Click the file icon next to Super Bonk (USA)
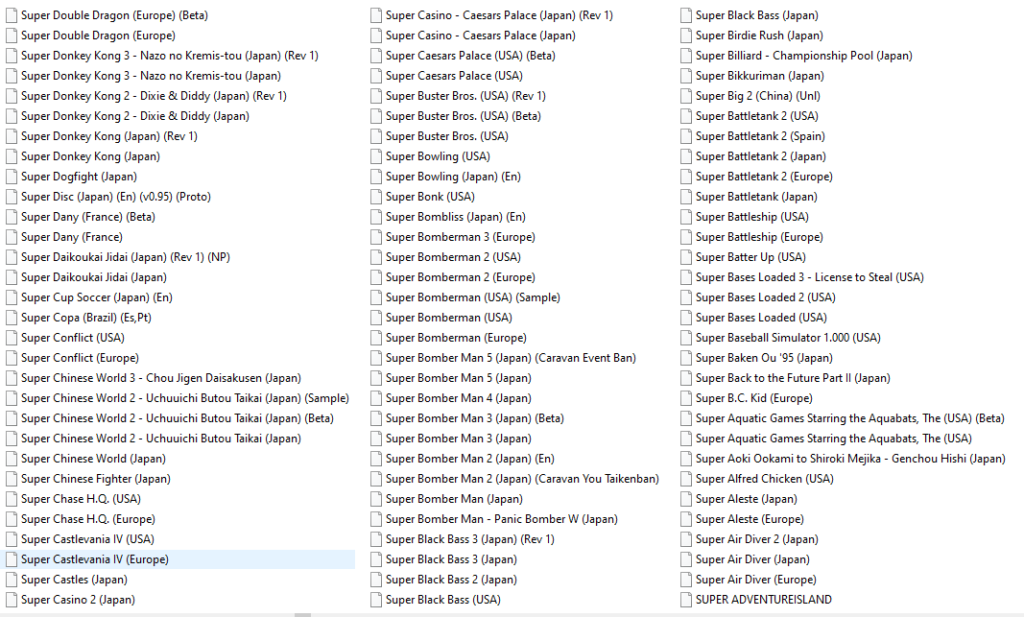Viewport: 1024px width, 617px height. coord(376,197)
